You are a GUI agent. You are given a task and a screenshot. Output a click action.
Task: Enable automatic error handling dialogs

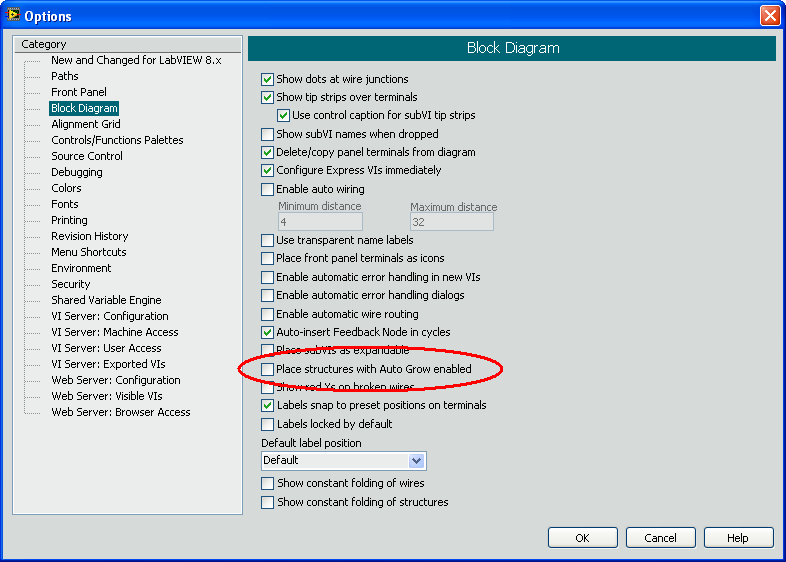267,295
